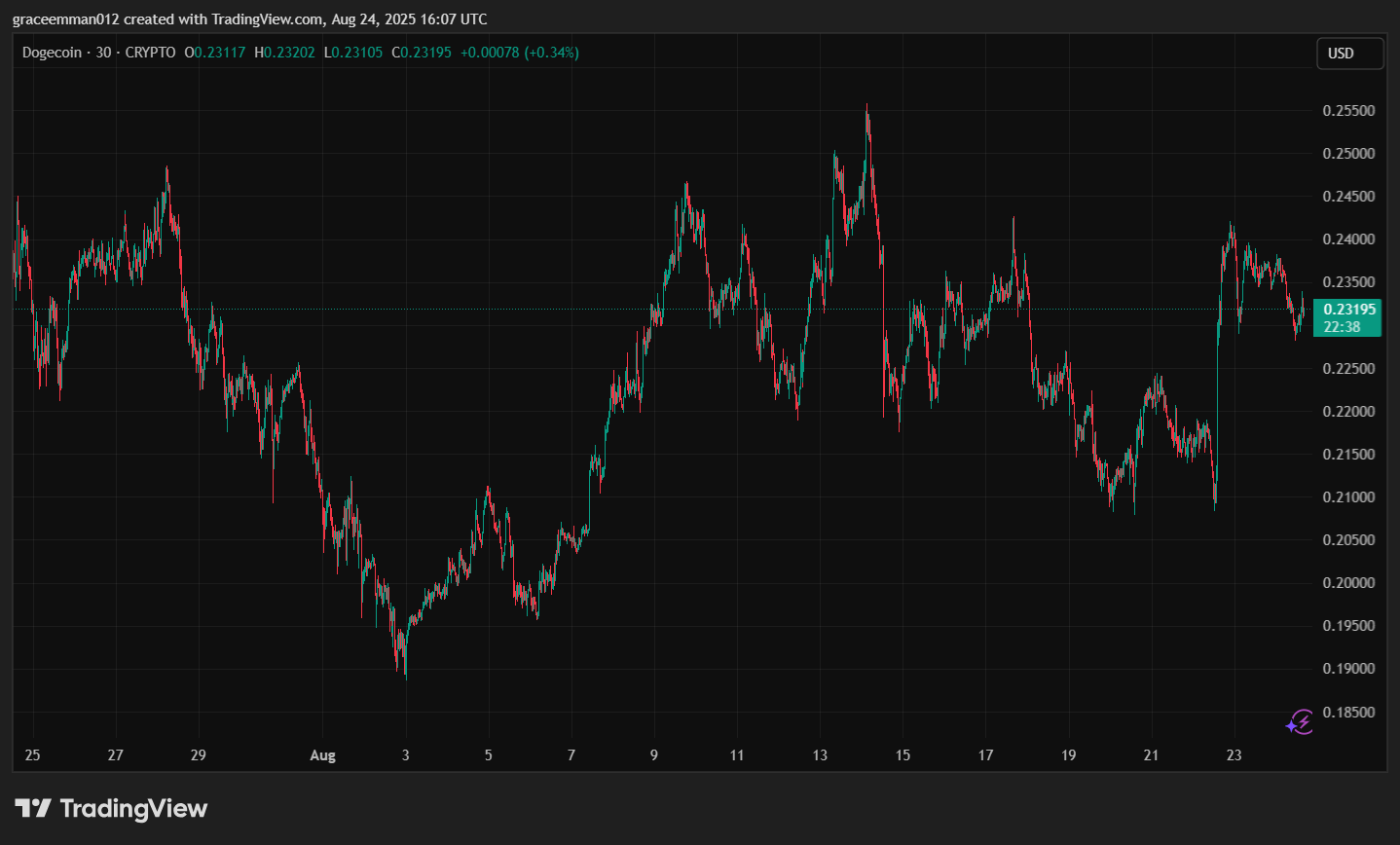
Task: Click the 0.20000 price axis label
Action: pos(1348,583)
